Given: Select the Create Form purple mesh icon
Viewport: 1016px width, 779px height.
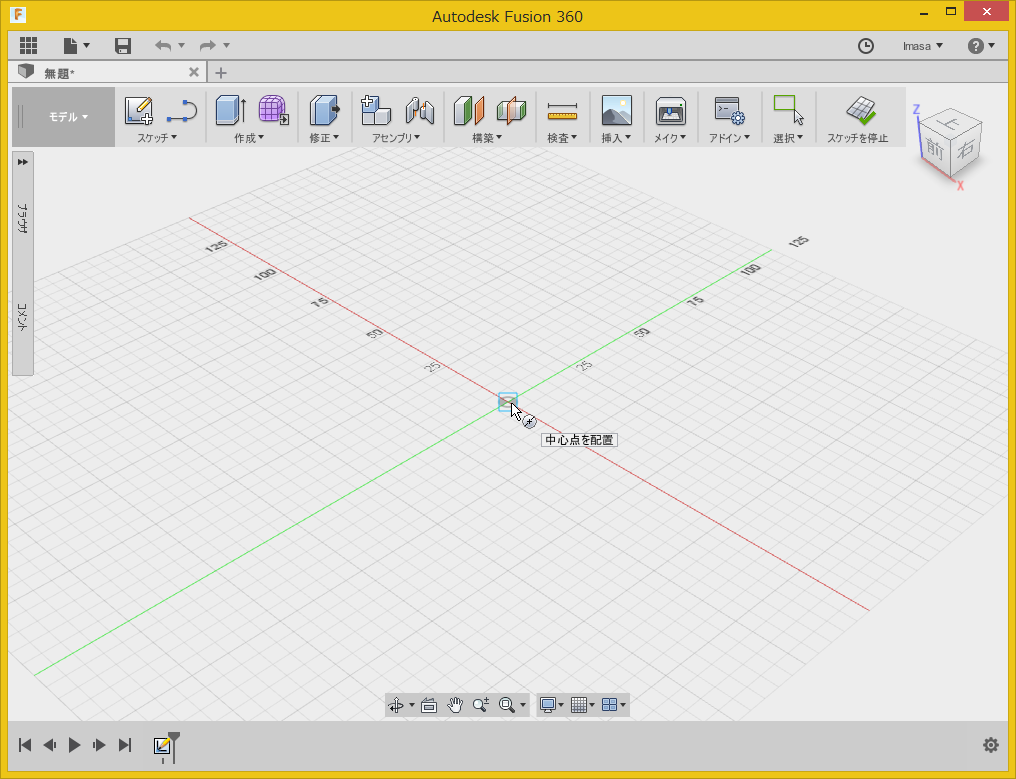Looking at the screenshot, I should (x=273, y=110).
